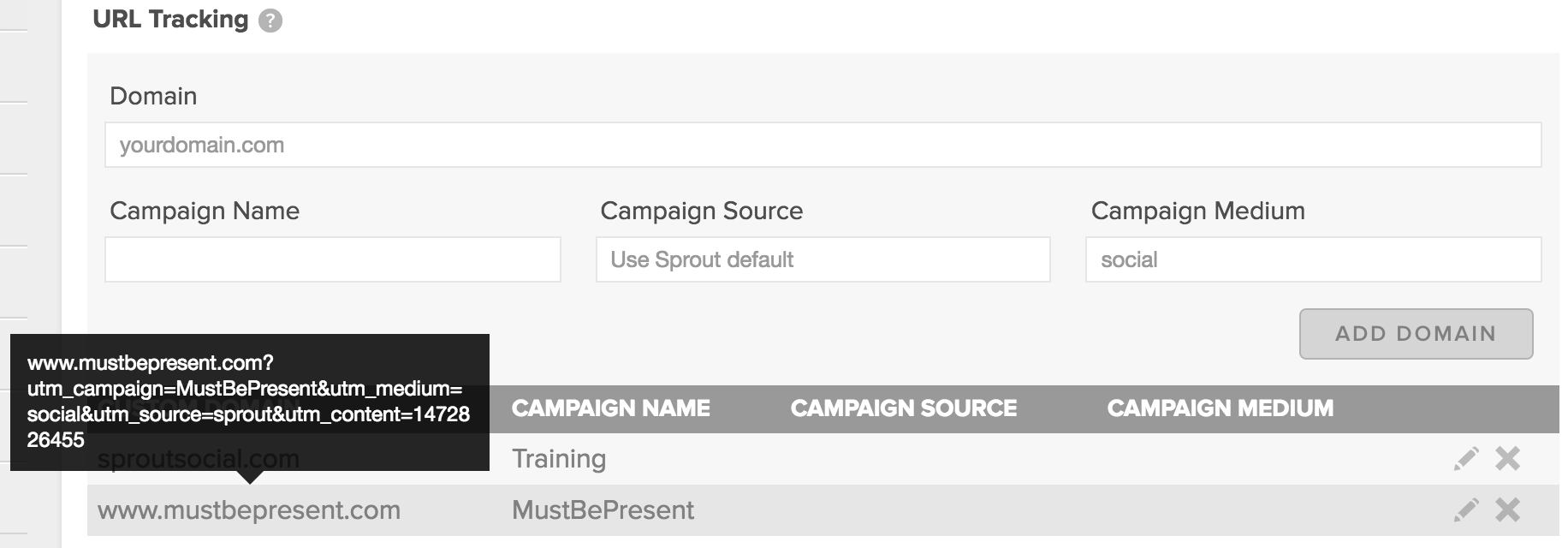Click the MustBePresent campaign name cell
1568x548 pixels.
[603, 510]
